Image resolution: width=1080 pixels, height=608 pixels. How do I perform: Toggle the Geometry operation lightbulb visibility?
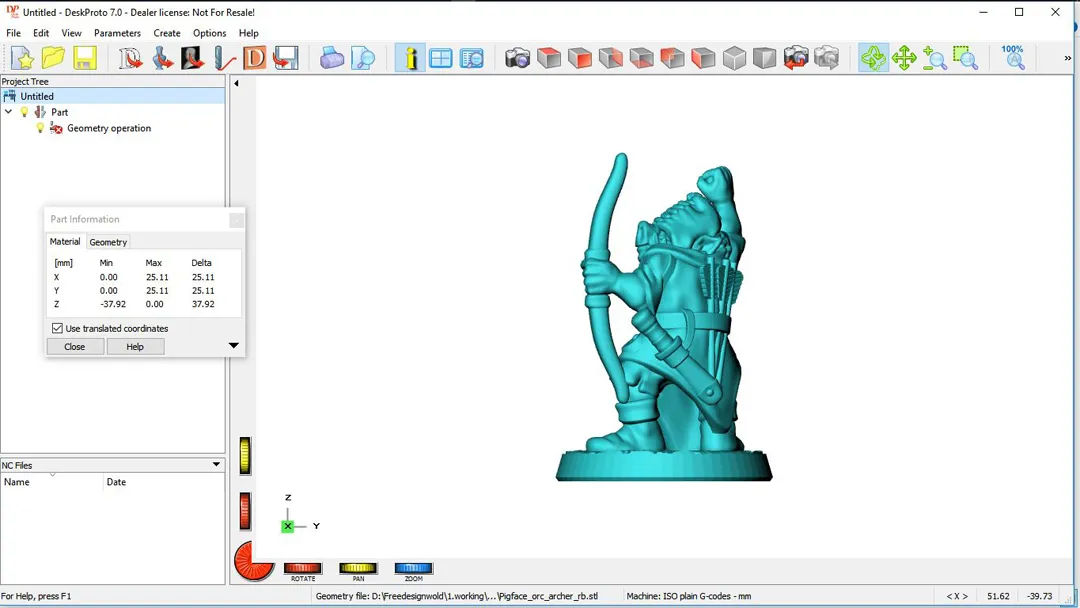pos(41,128)
